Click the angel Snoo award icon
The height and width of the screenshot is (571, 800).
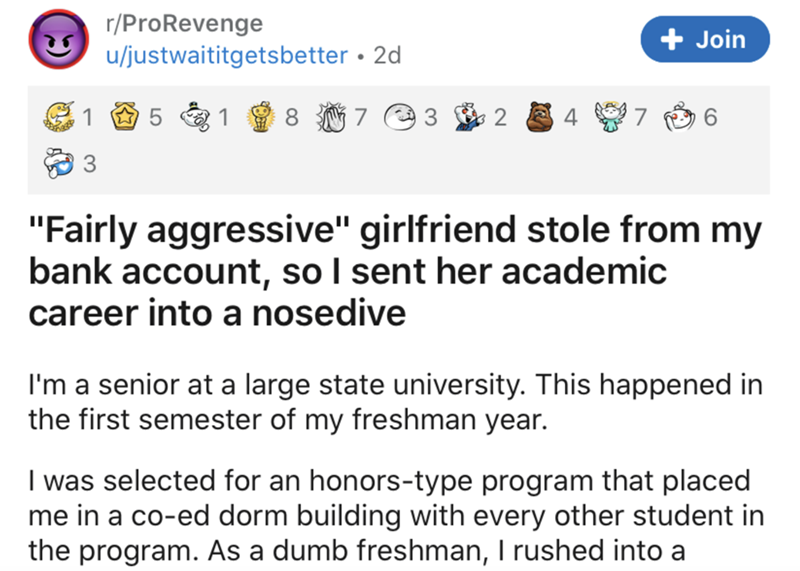pos(608,117)
